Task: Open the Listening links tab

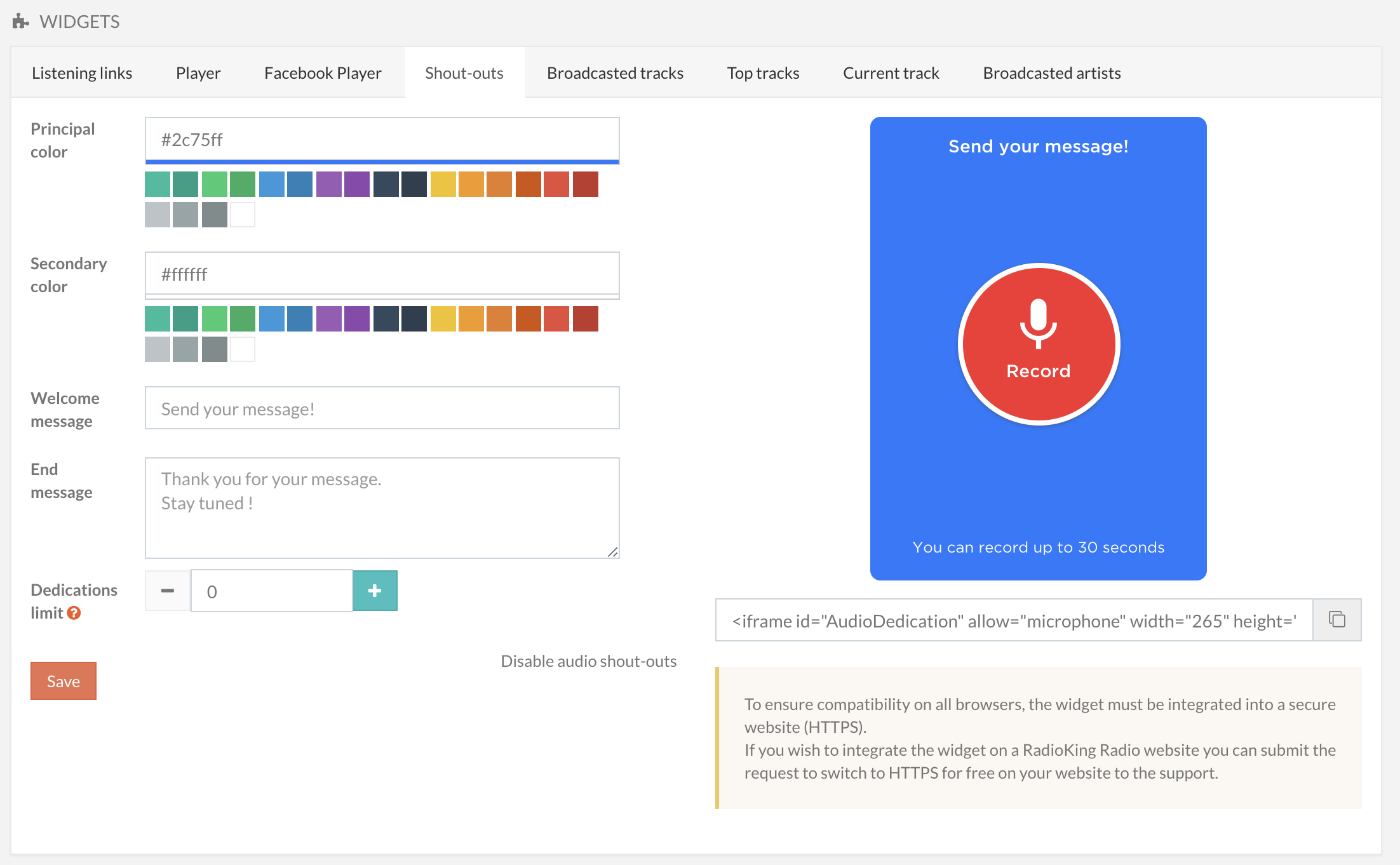Action: (x=82, y=73)
